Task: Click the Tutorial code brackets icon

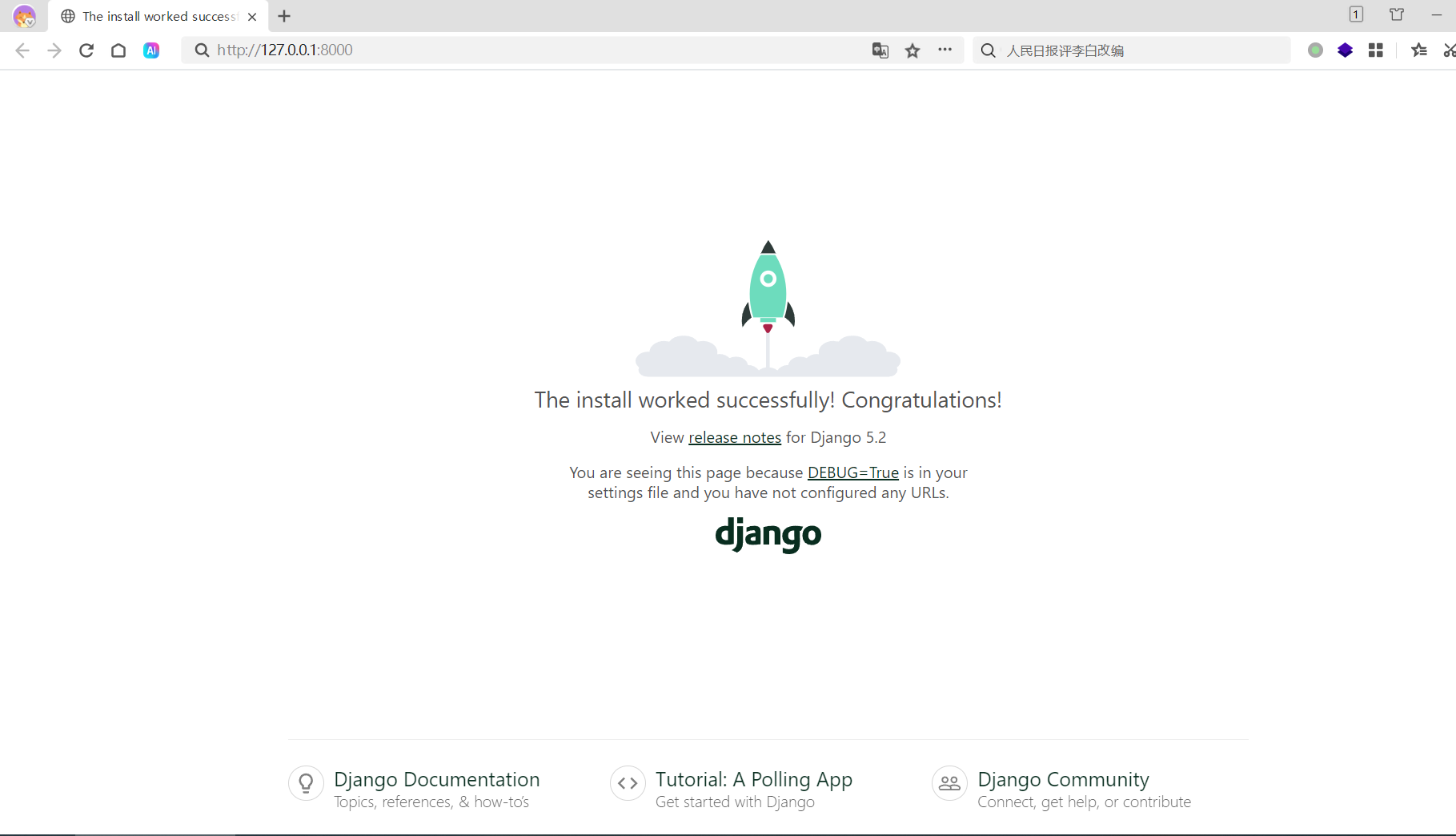Action: tap(628, 783)
